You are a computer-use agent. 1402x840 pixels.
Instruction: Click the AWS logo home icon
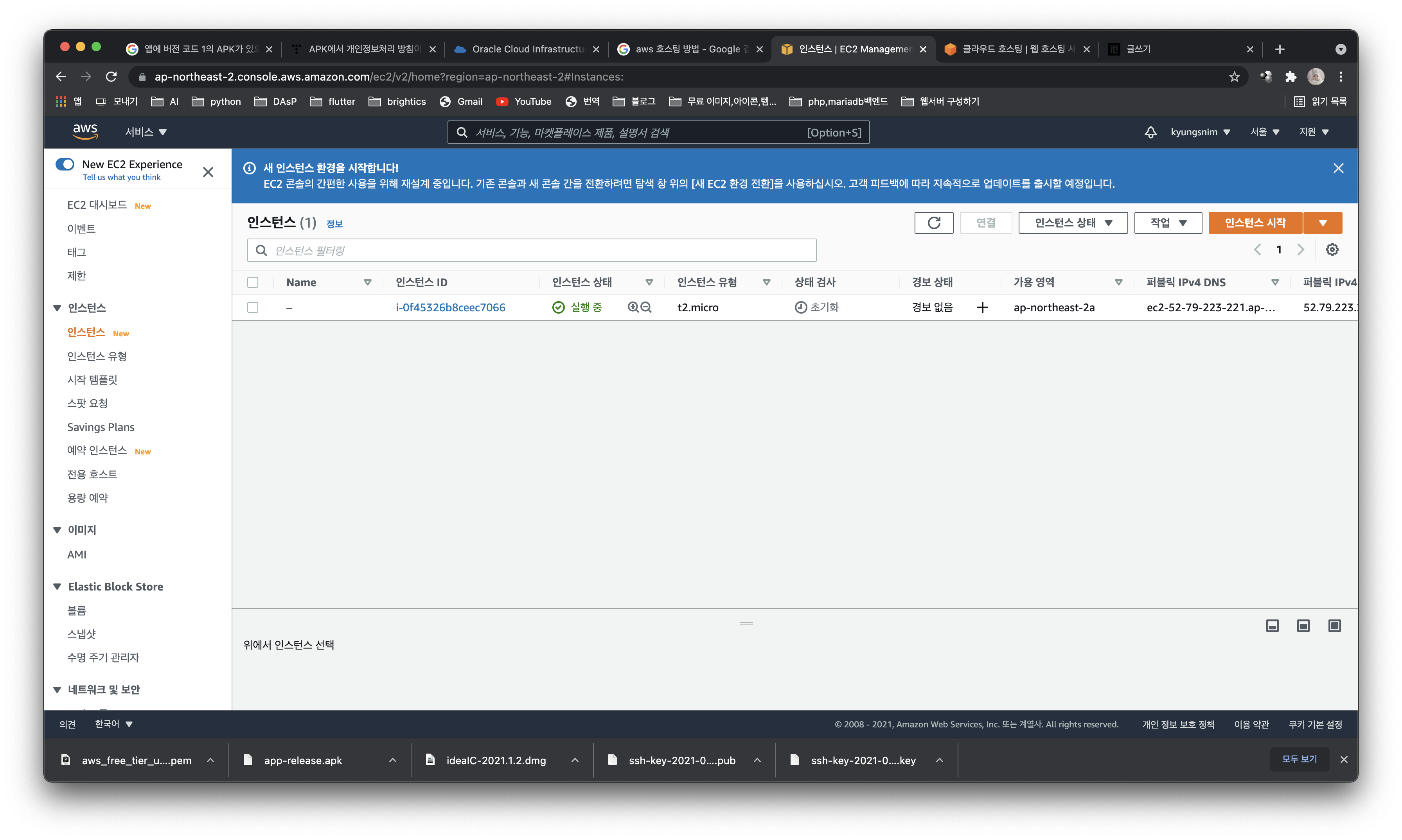(x=85, y=131)
